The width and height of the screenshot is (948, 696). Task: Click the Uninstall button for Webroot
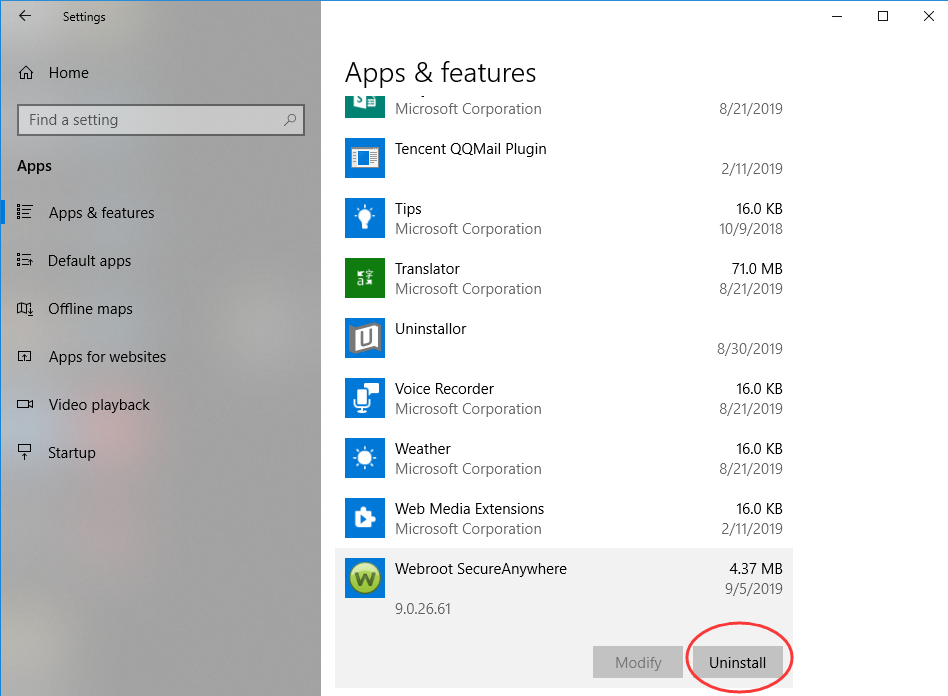click(x=738, y=662)
